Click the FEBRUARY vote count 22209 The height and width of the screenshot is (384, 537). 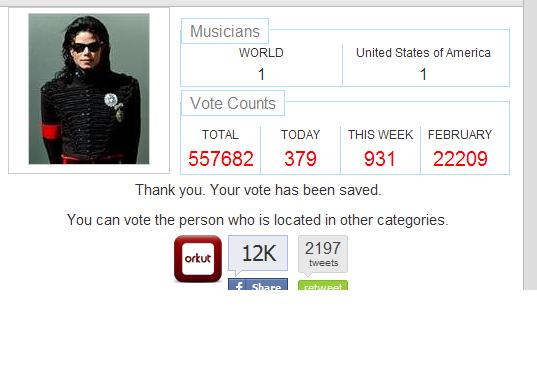click(460, 159)
